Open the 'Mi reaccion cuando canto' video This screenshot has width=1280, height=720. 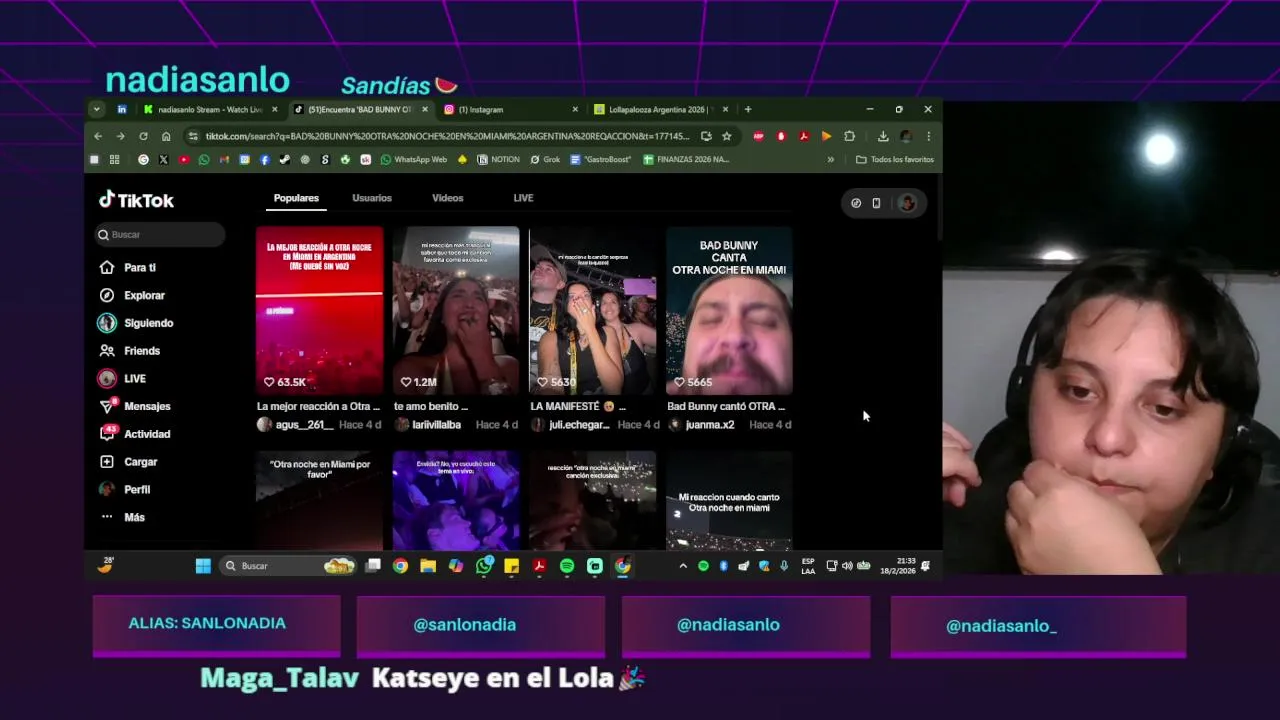(729, 500)
